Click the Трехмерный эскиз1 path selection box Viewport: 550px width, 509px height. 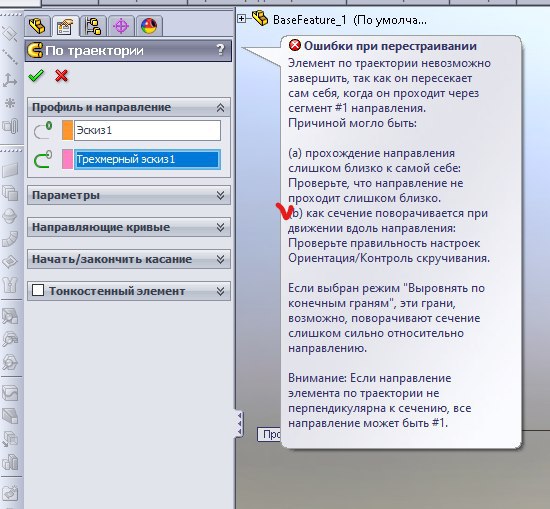(147, 160)
